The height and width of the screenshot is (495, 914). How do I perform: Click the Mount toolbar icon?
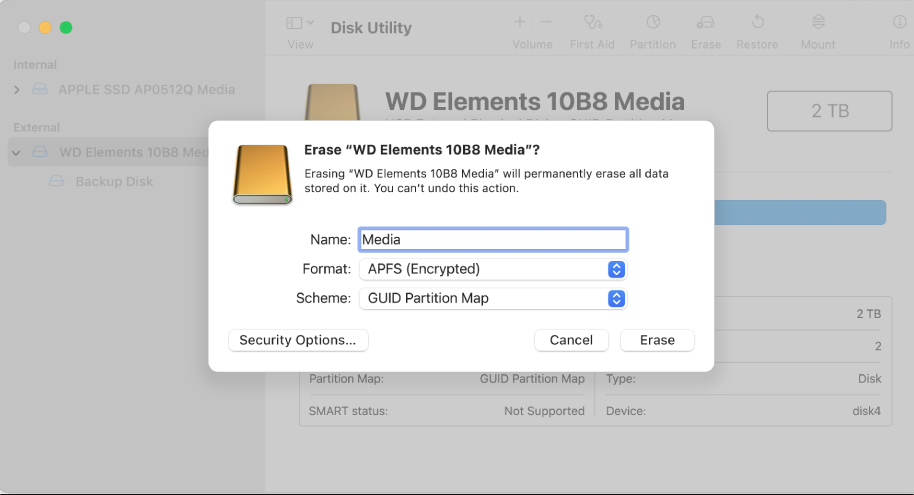click(818, 22)
